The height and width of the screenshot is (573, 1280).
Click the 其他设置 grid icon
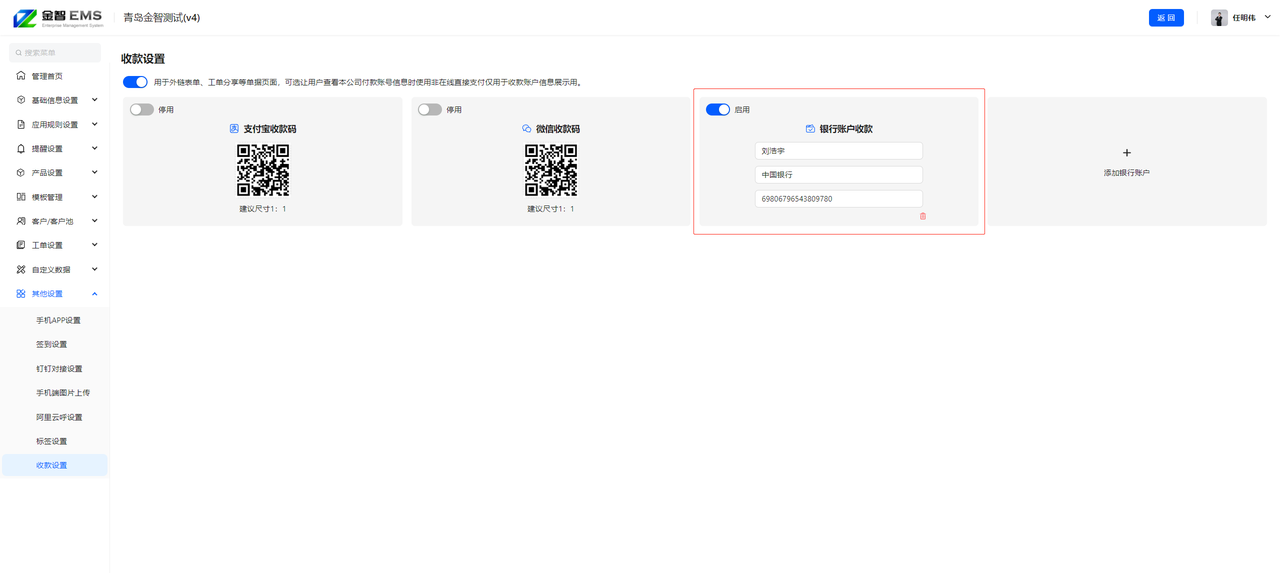click(x=21, y=294)
